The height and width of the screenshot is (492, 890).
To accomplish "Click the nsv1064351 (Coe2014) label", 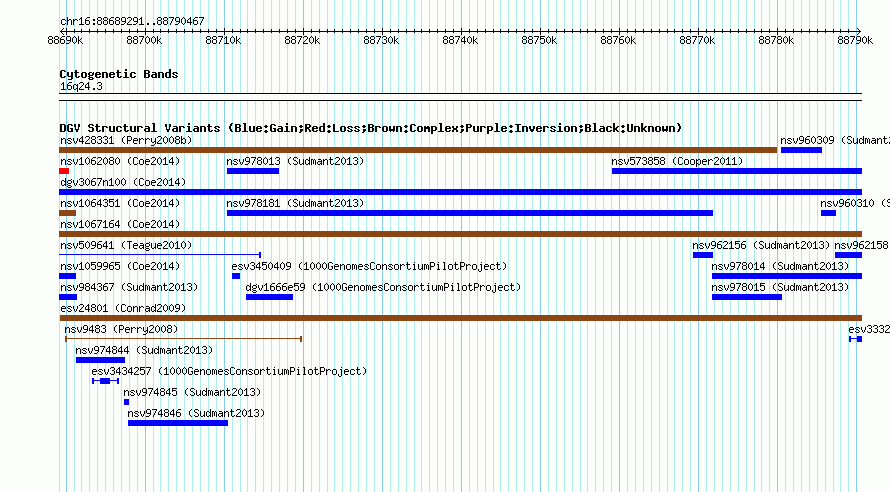I will pyautogui.click(x=120, y=203).
